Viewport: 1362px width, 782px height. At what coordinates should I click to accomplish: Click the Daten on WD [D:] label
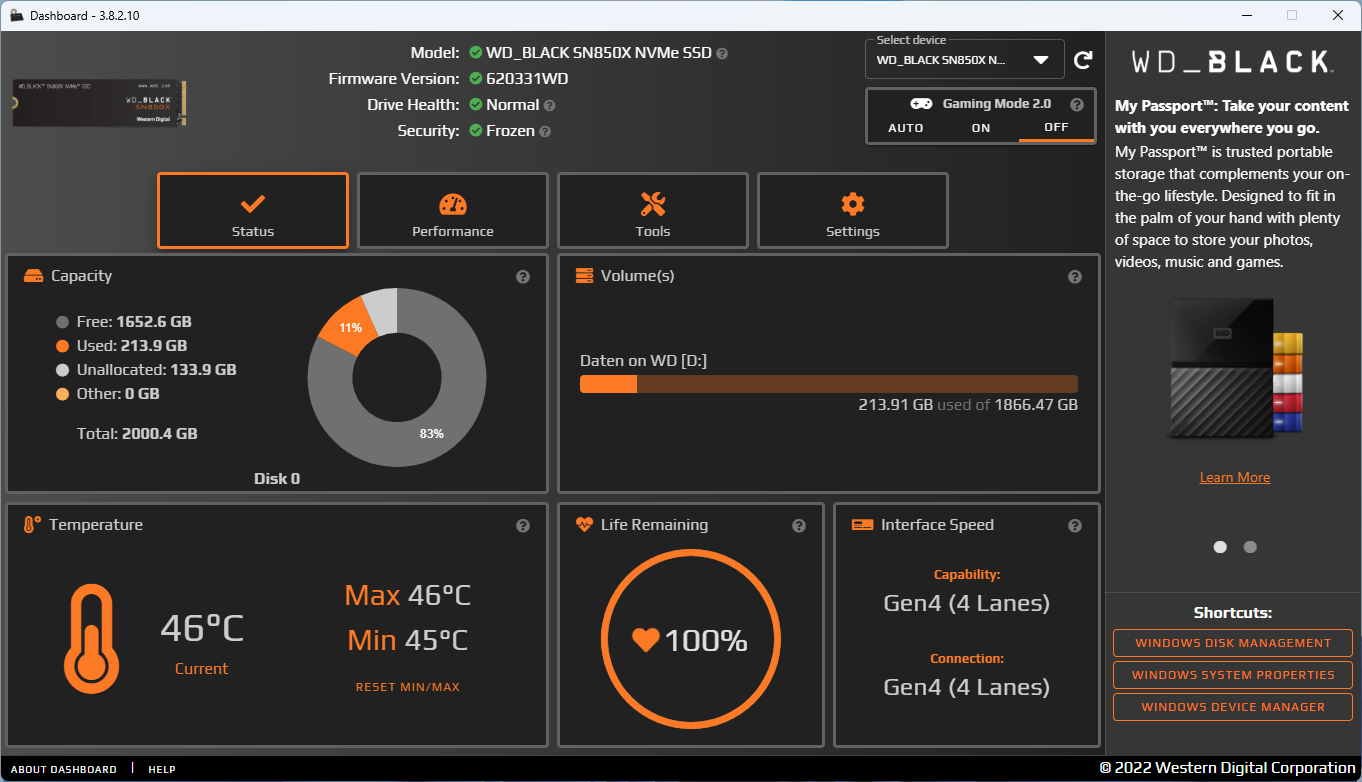[644, 361]
